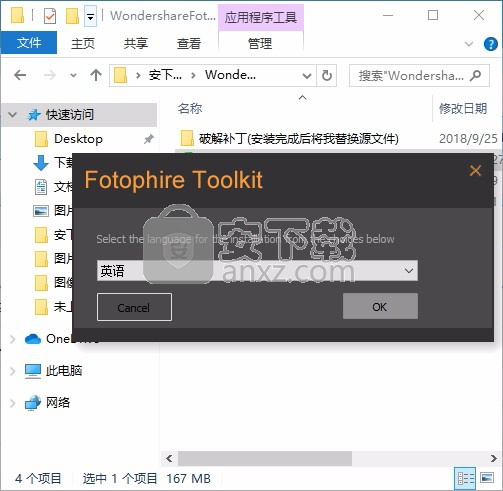503x491 pixels.
Task: Refresh the folder with the refresh icon
Action: click(x=327, y=76)
